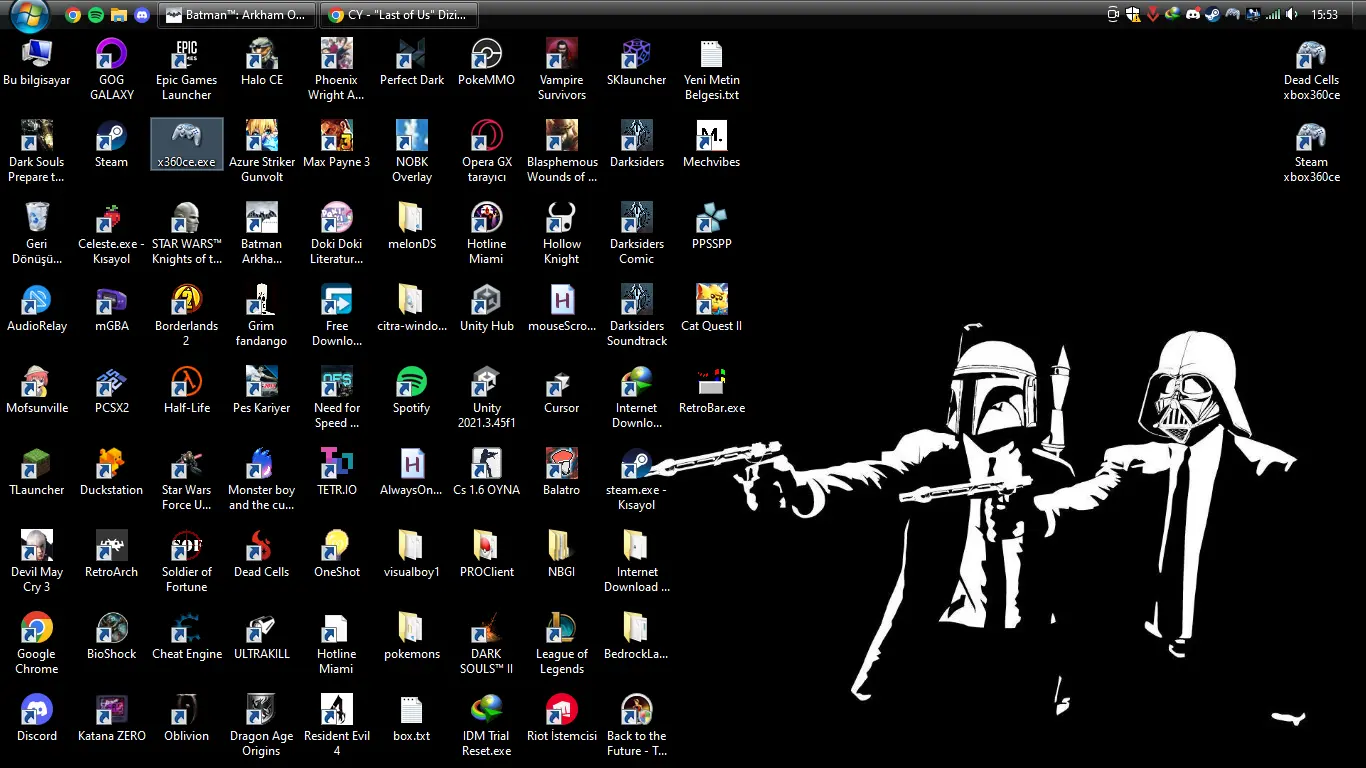Open the Bu bilgisayar icon

click(37, 62)
